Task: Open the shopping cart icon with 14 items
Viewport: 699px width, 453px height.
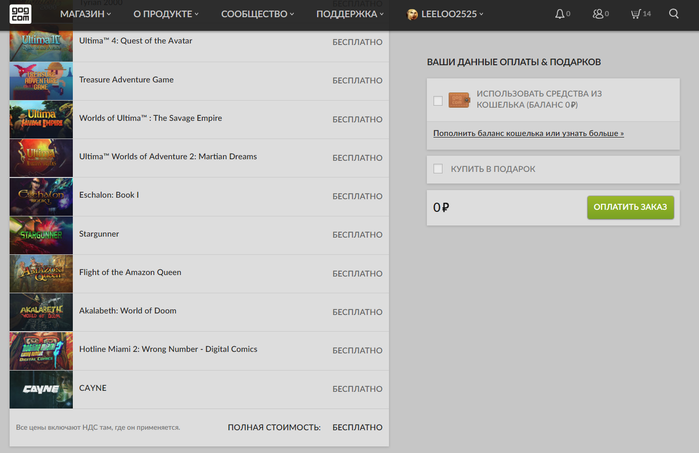Action: tap(636, 14)
